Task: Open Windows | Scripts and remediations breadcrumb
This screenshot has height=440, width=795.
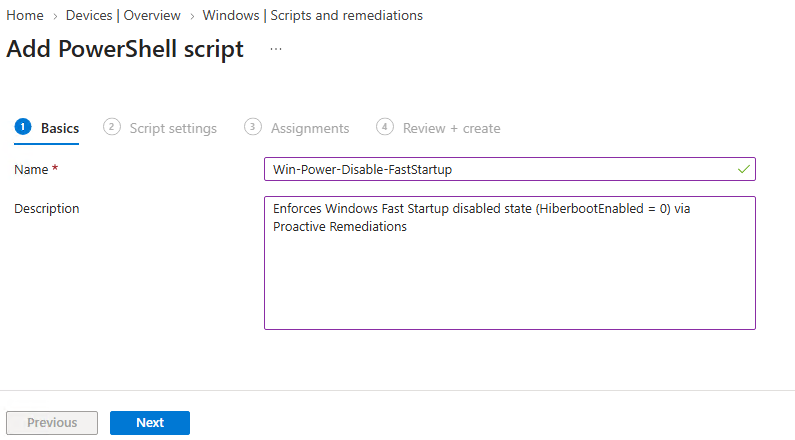Action: 312,16
